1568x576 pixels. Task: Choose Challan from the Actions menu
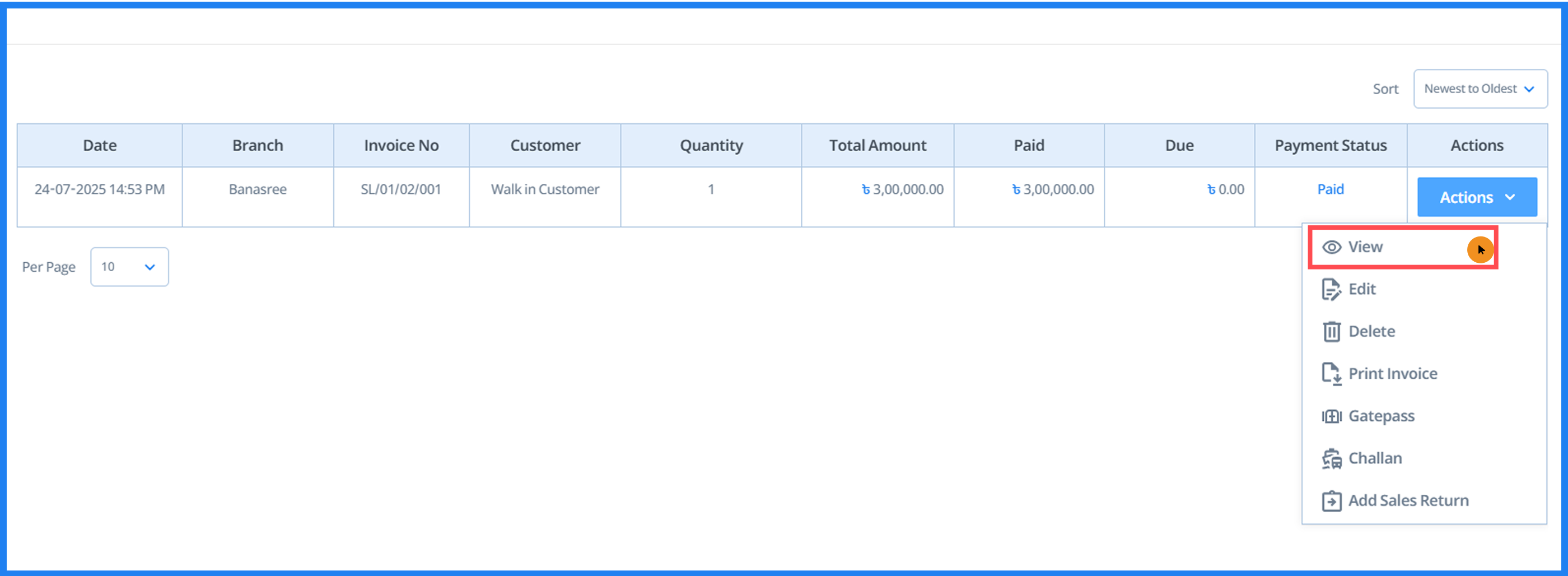(x=1376, y=458)
